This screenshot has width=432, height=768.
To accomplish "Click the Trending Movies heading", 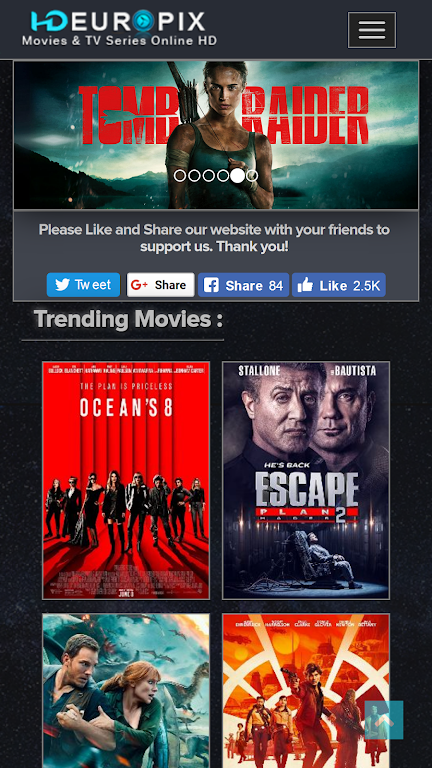I will pyautogui.click(x=128, y=319).
